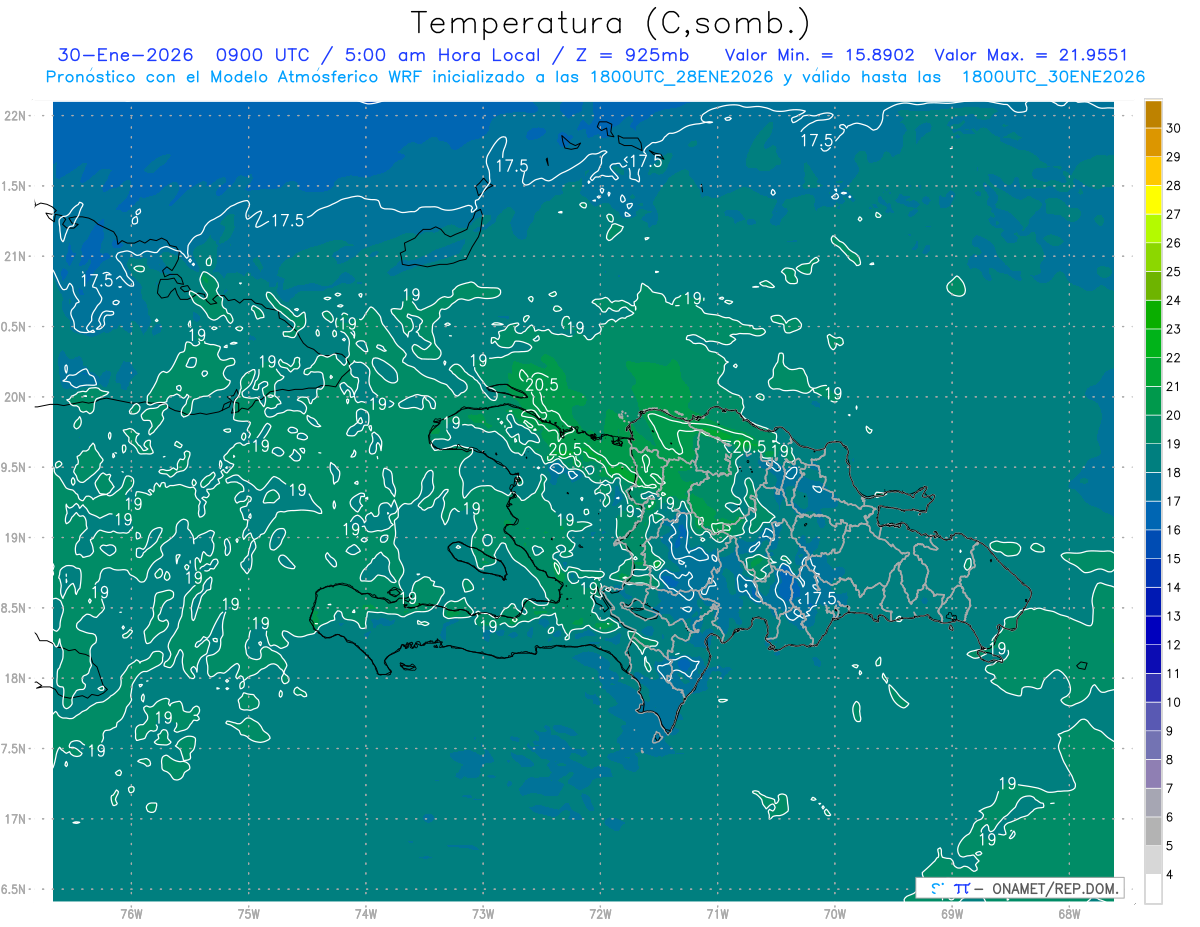The height and width of the screenshot is (927, 1200).
Task: Select the top orange swatch in color scale
Action: 1153,114
